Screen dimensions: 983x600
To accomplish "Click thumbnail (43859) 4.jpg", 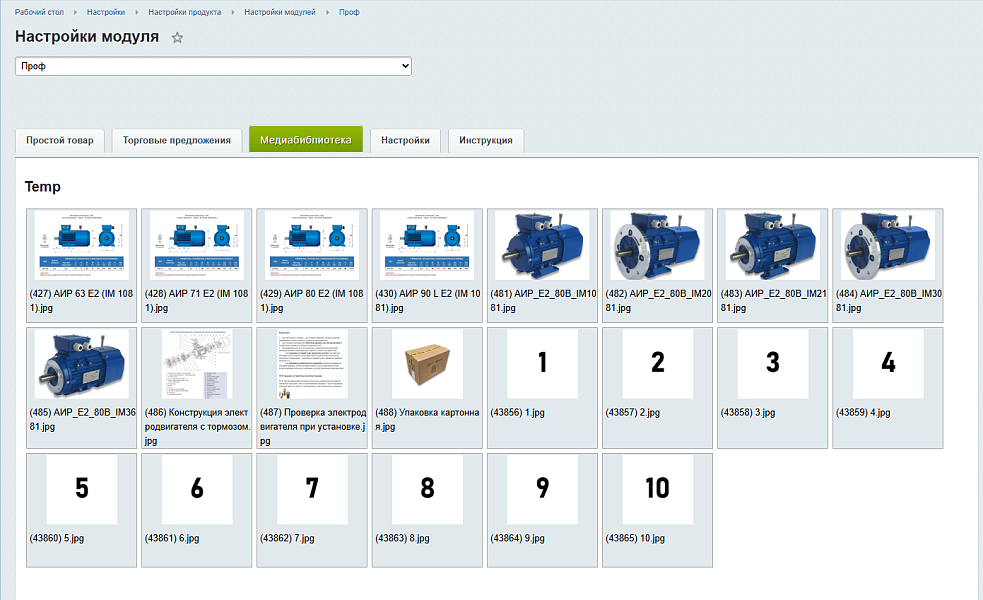I will pos(888,365).
